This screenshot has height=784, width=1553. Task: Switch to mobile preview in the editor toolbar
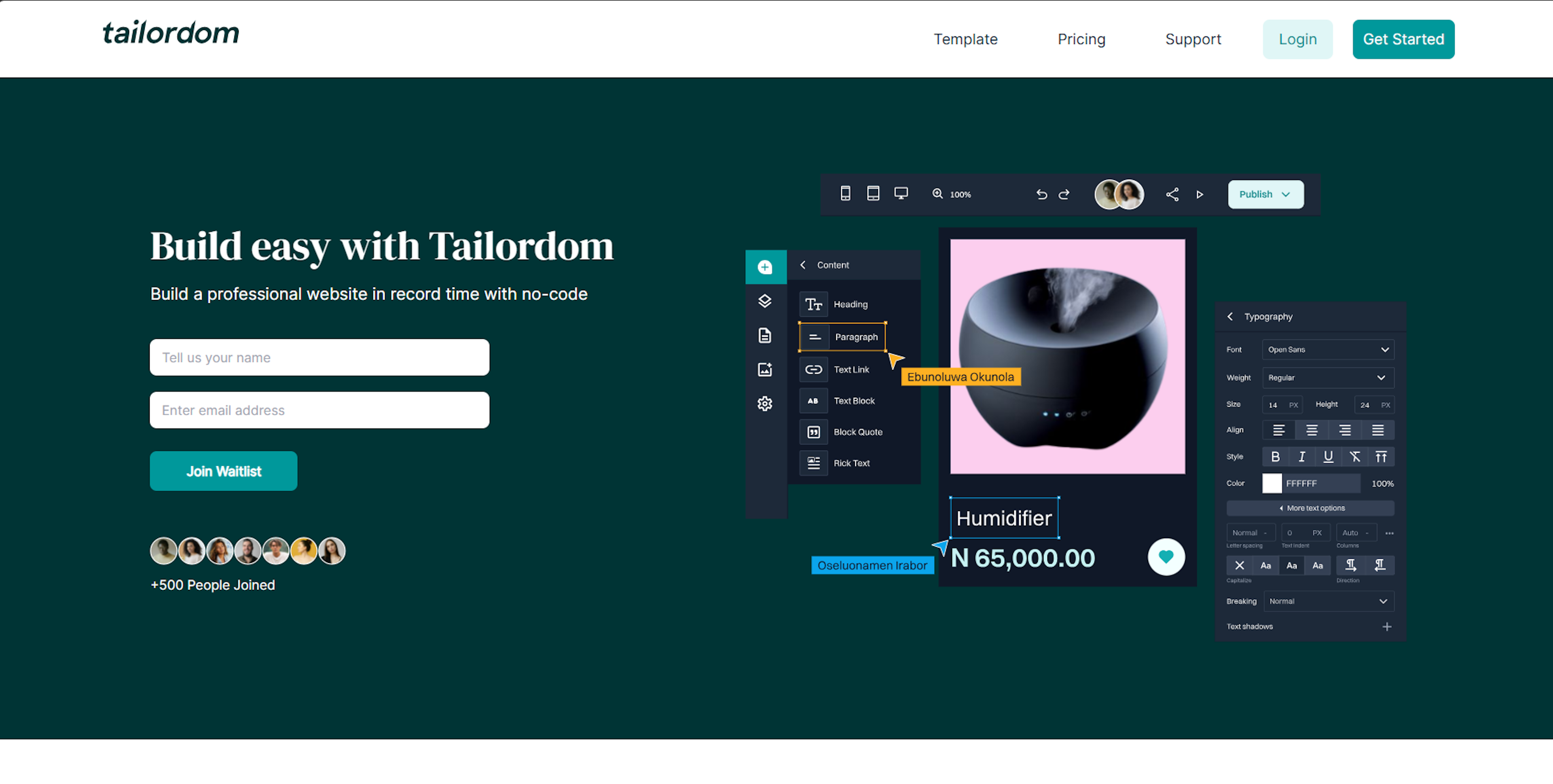tap(845, 193)
